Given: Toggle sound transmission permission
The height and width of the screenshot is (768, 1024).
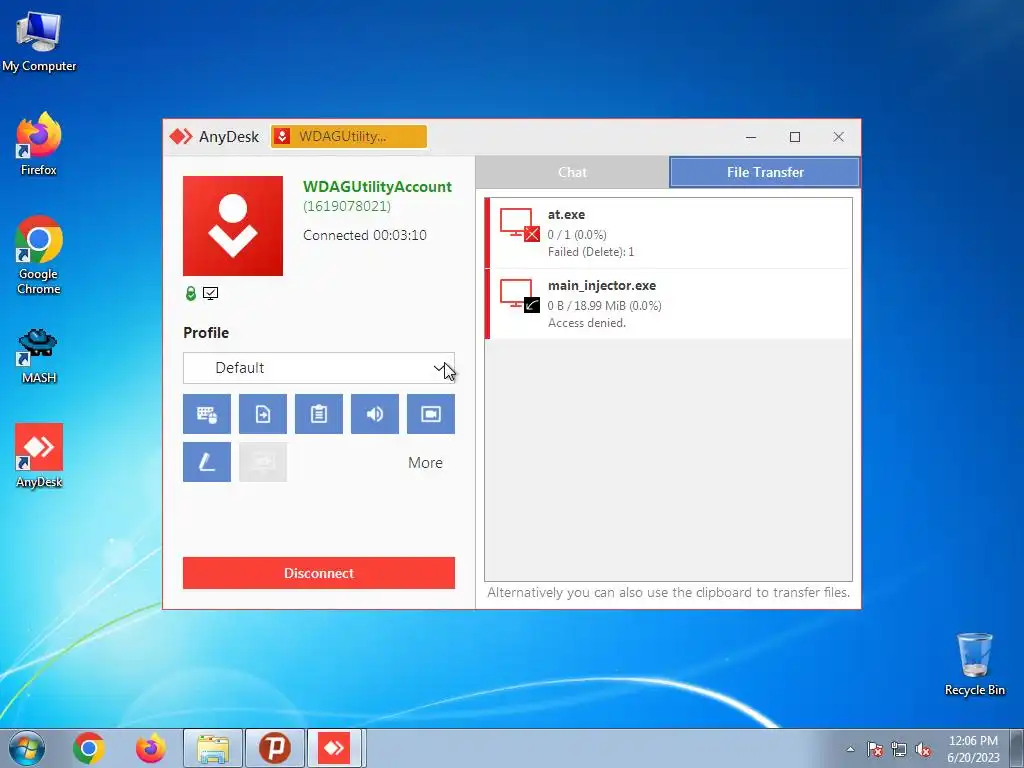Looking at the screenshot, I should 375,414.
